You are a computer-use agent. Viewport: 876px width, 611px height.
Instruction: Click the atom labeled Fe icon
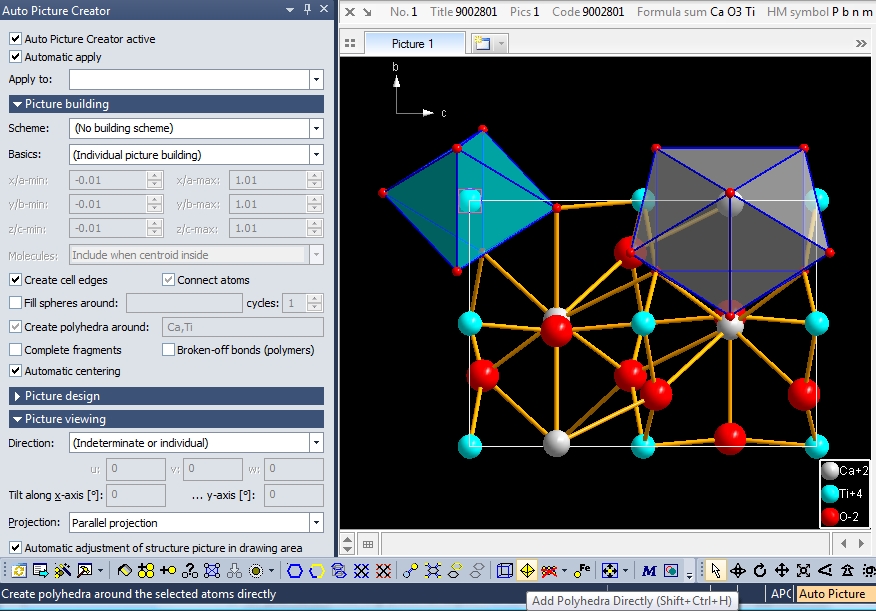581,571
